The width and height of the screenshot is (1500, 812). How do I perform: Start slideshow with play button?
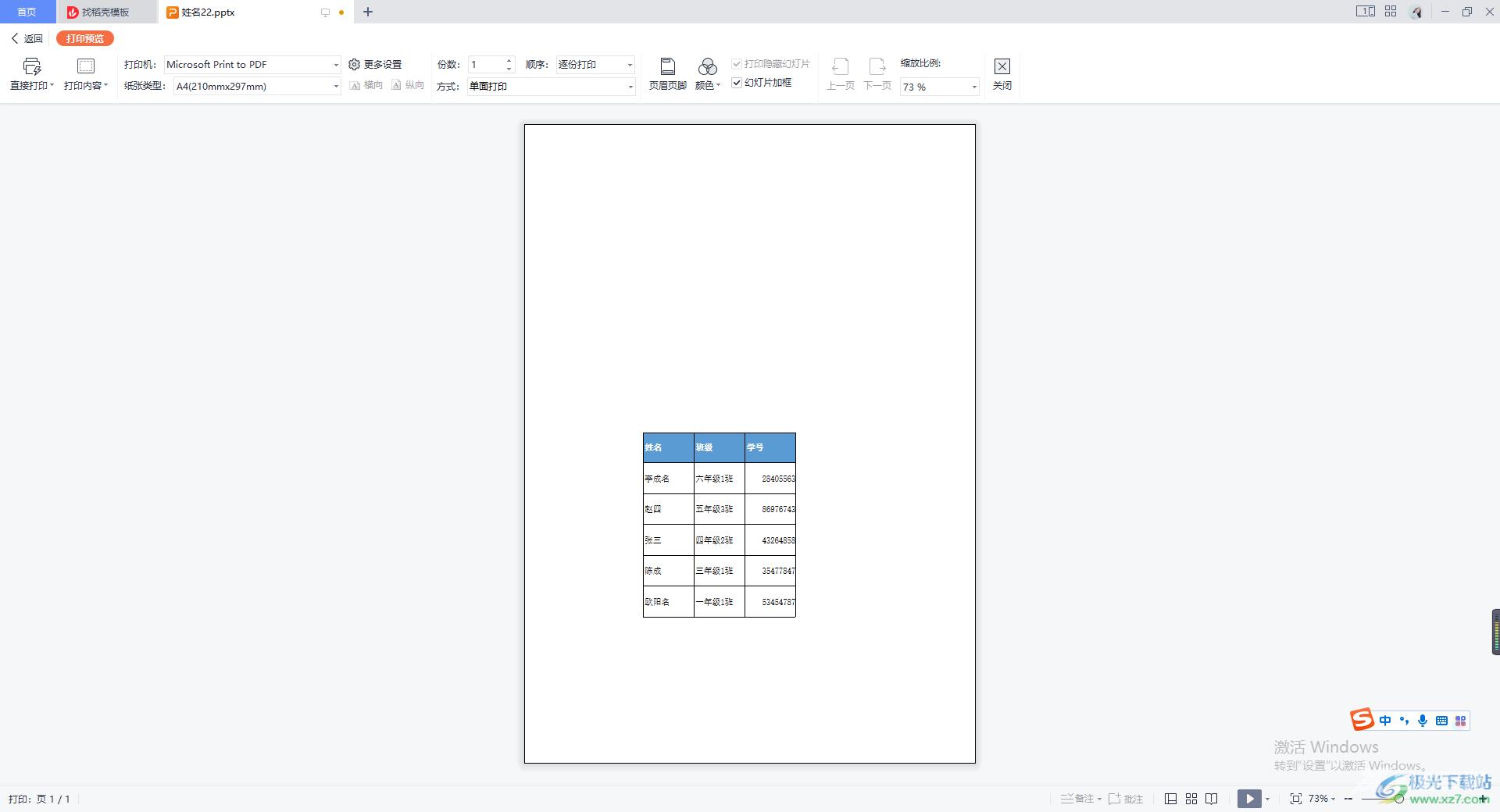1249,799
